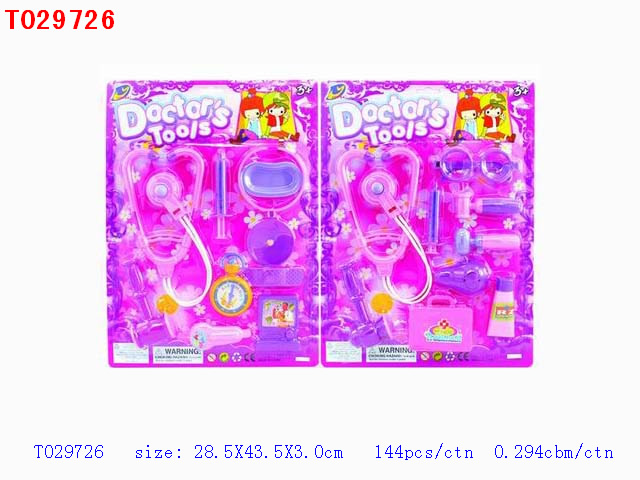The image size is (640, 480).
Task: Click the purple toy glasses
Action: tap(477, 166)
